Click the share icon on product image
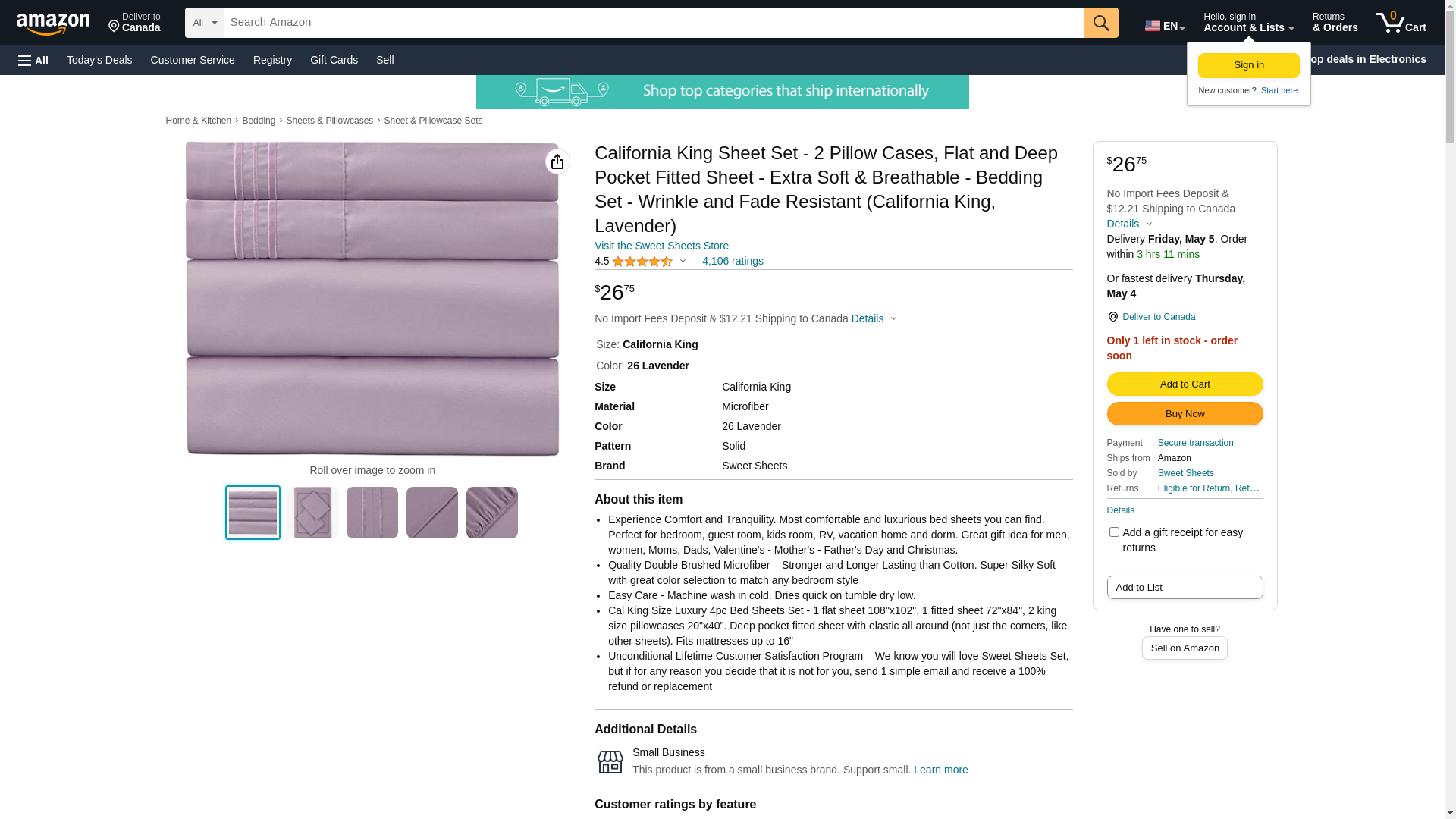 (557, 162)
